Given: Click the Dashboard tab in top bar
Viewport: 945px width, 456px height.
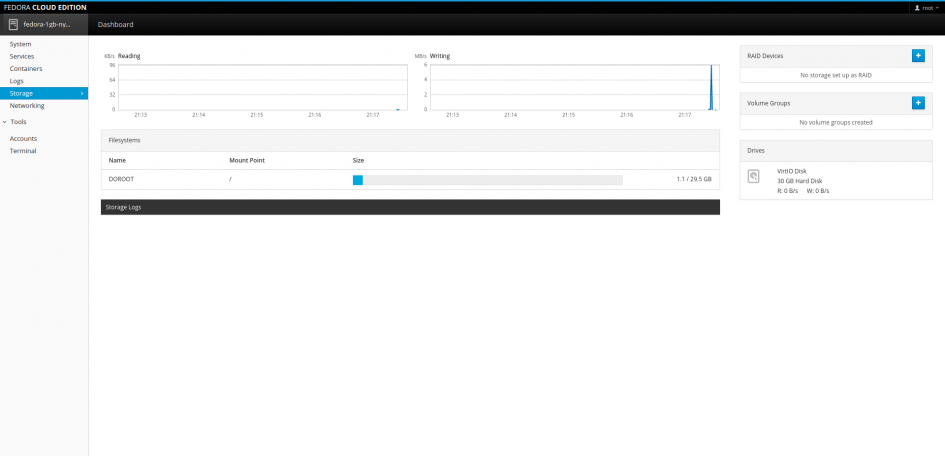Looking at the screenshot, I should point(116,24).
